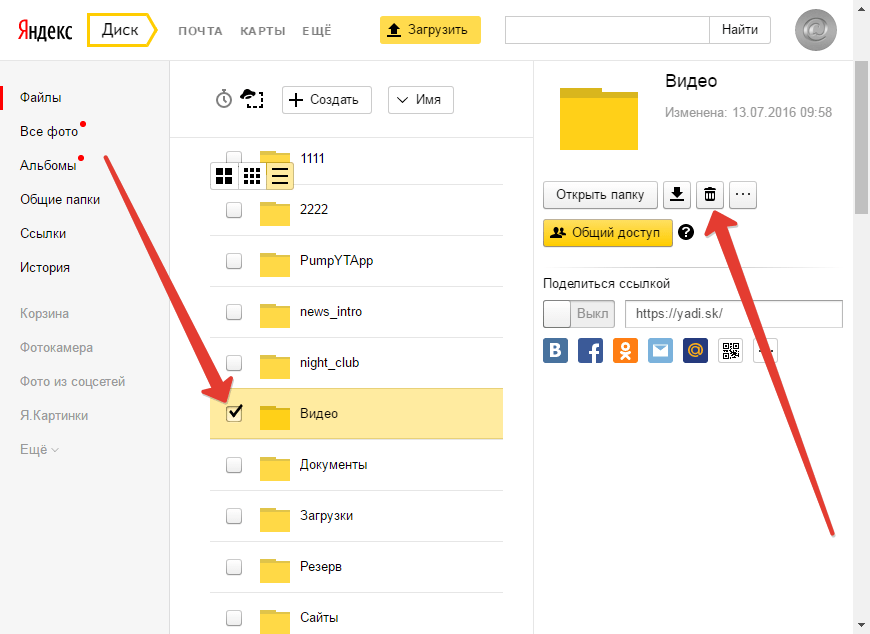Download the Видео folder

coord(677,195)
